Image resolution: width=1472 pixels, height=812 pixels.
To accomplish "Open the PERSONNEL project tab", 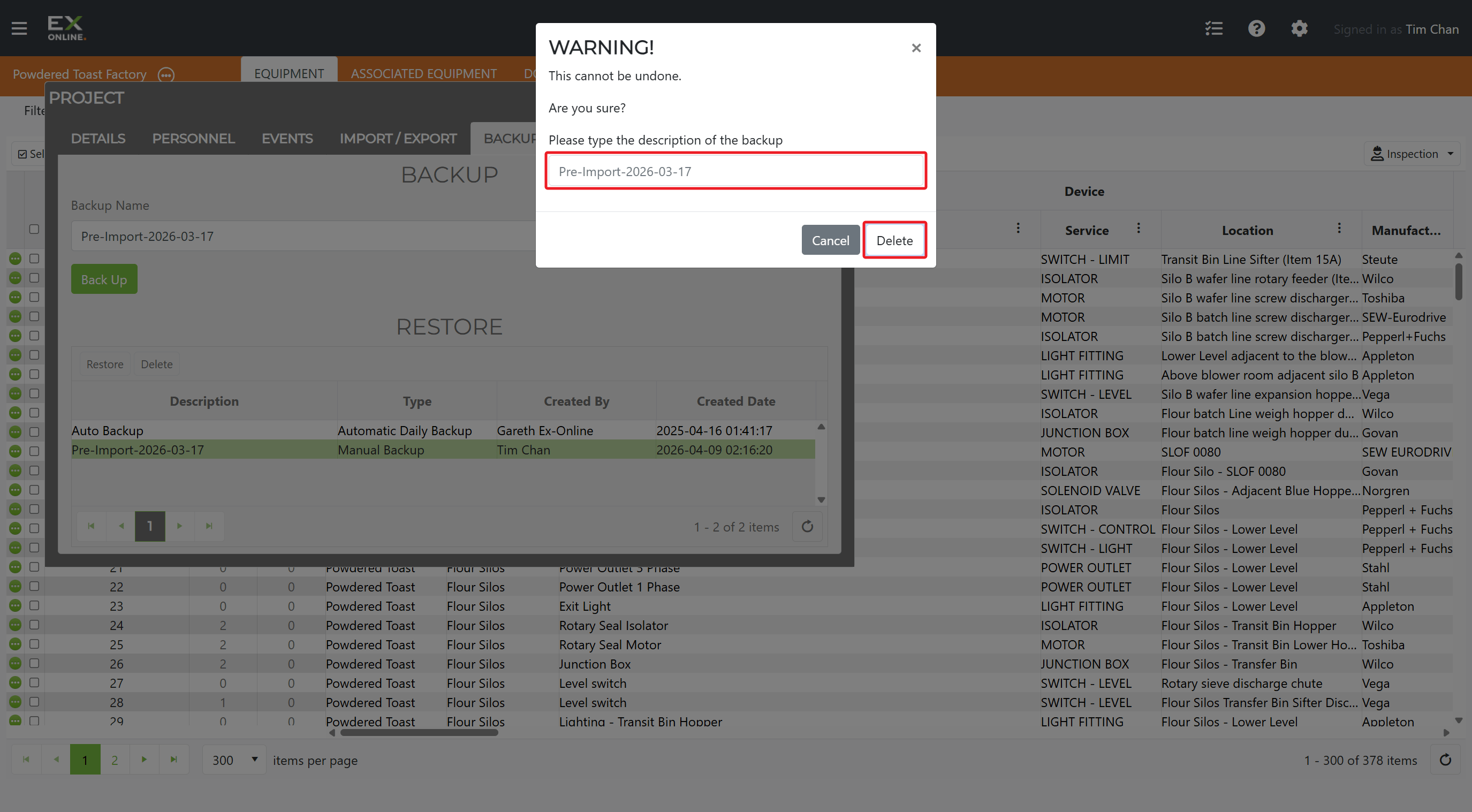I will pyautogui.click(x=193, y=138).
